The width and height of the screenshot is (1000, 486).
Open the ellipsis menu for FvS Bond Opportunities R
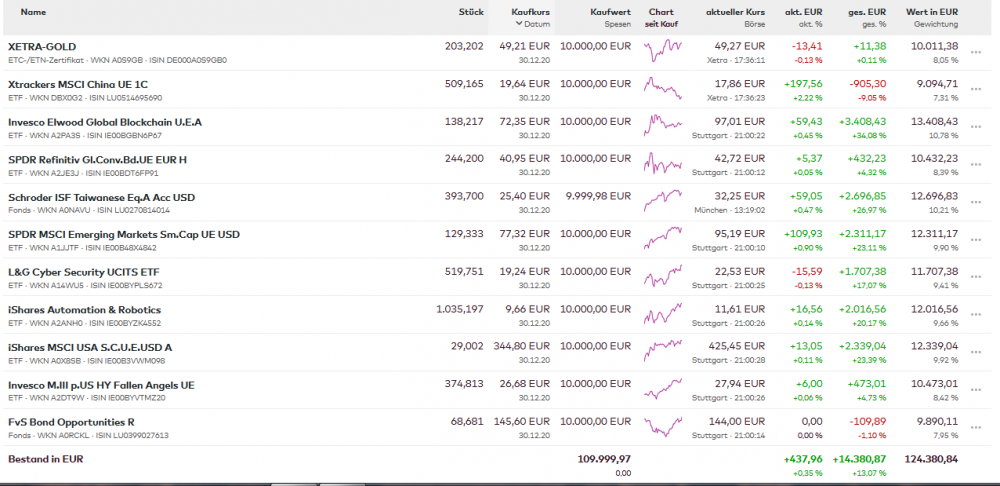975,428
